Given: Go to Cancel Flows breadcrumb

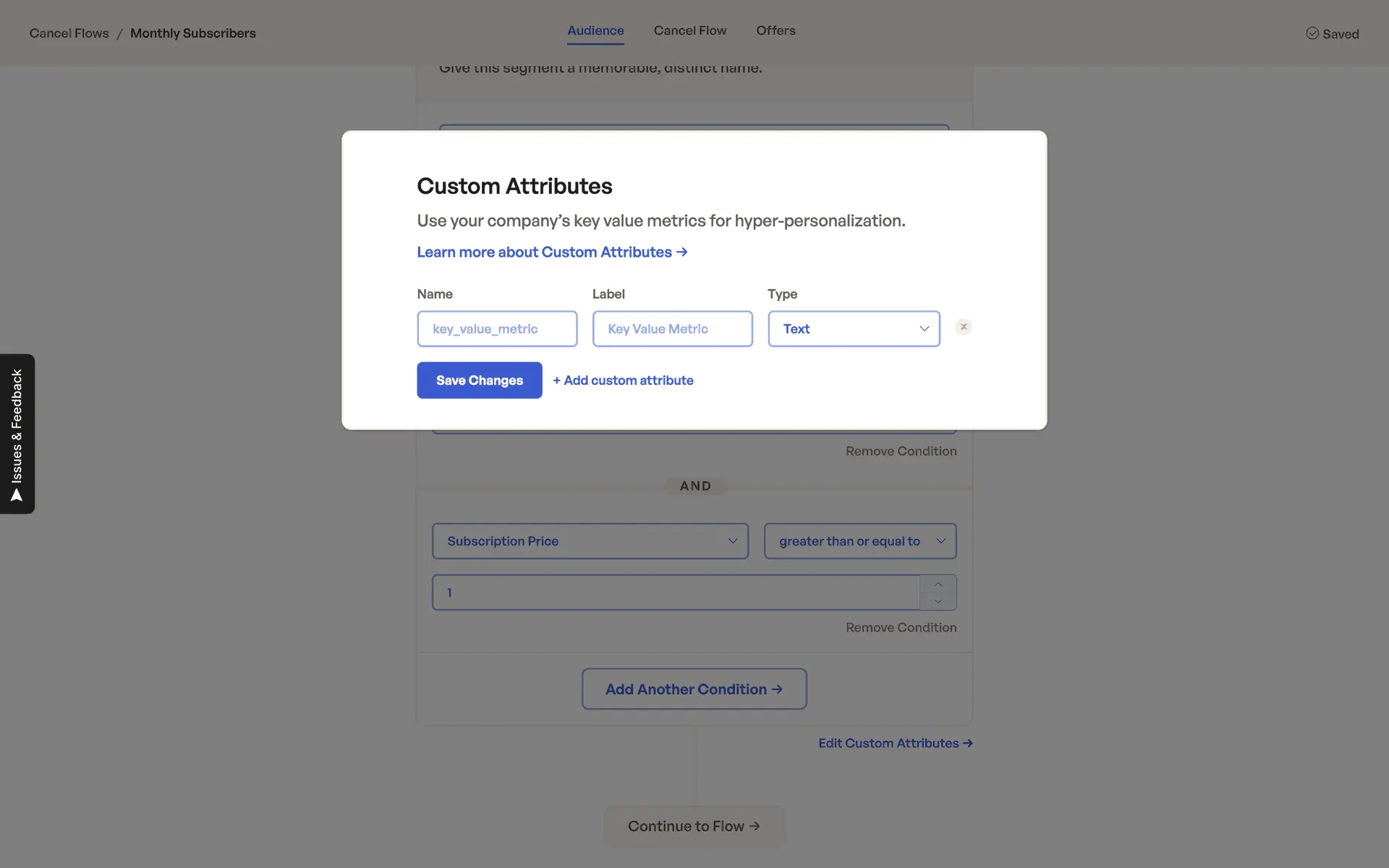Looking at the screenshot, I should [x=69, y=33].
